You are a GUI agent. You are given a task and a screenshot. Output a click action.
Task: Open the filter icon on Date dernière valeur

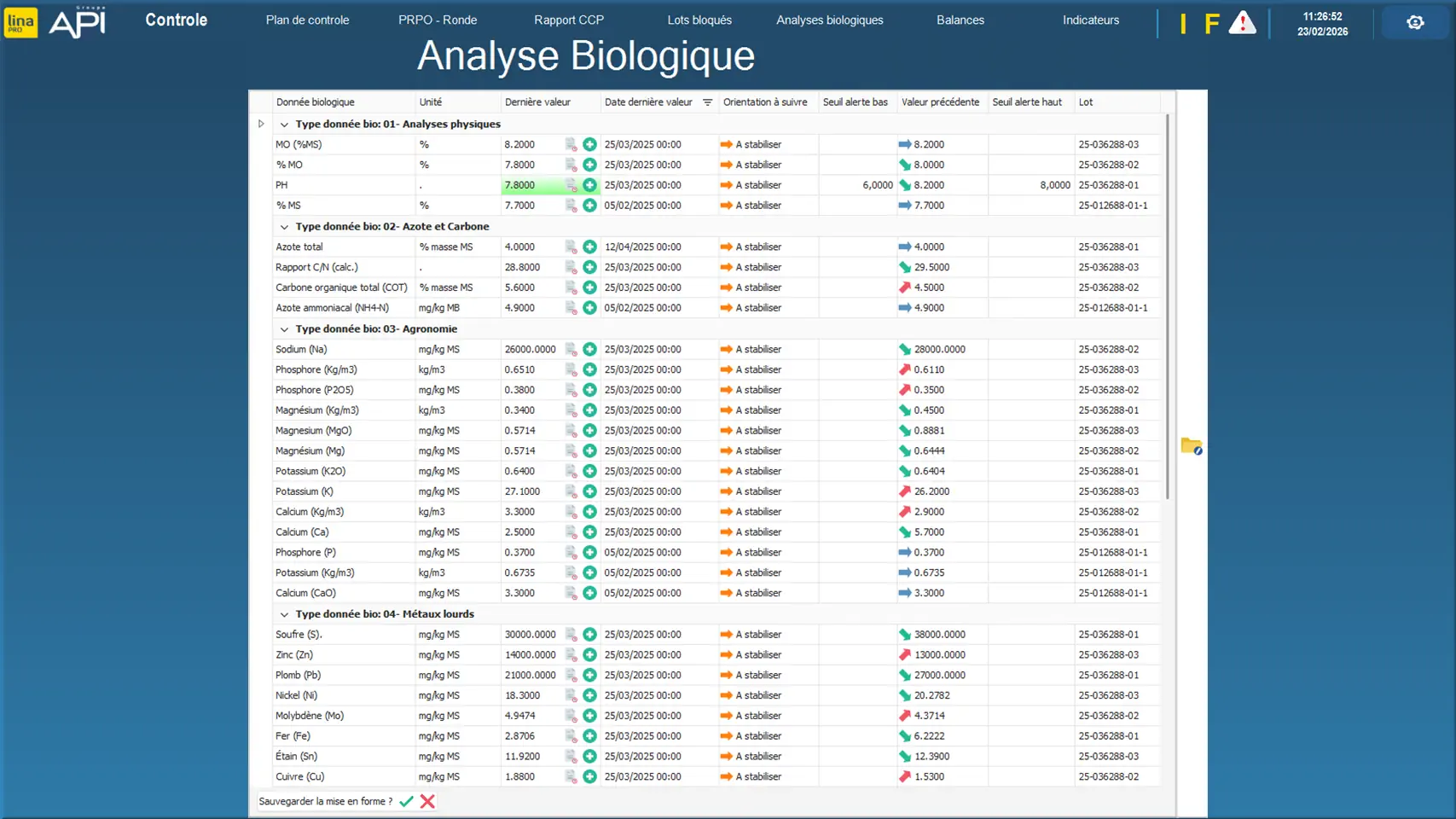(707, 102)
